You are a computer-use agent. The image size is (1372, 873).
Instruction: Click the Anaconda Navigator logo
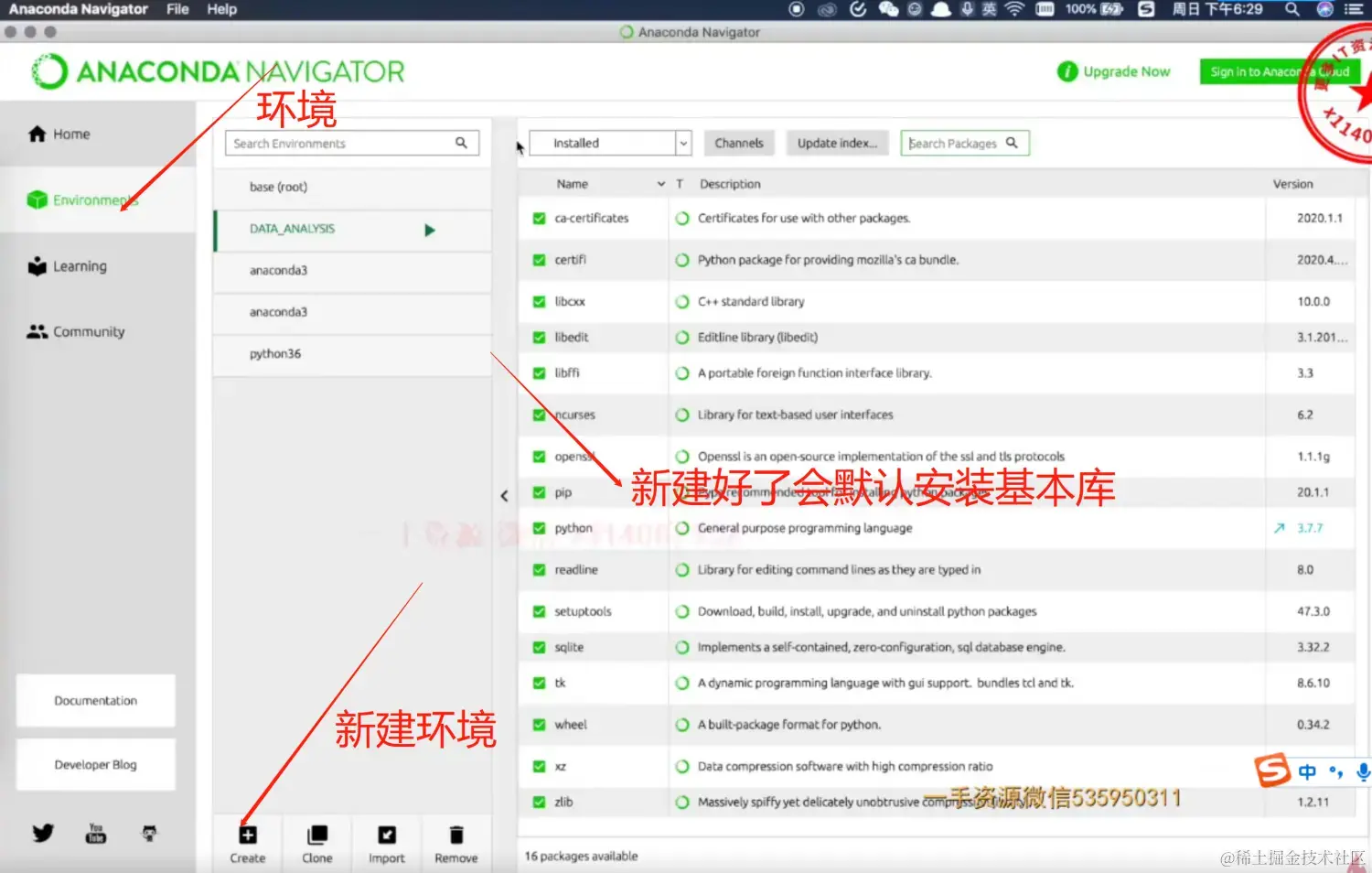pyautogui.click(x=218, y=71)
